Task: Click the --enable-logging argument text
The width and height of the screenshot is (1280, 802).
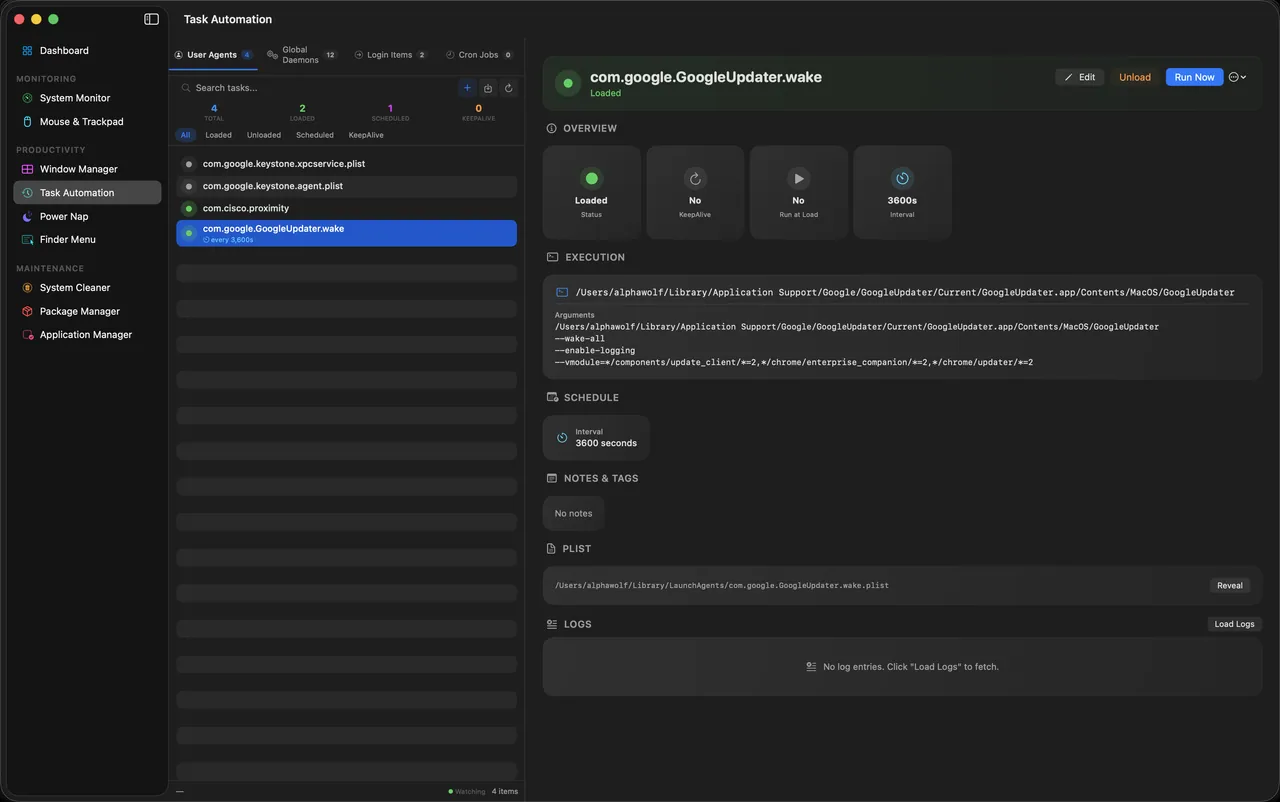Action: [x=595, y=350]
